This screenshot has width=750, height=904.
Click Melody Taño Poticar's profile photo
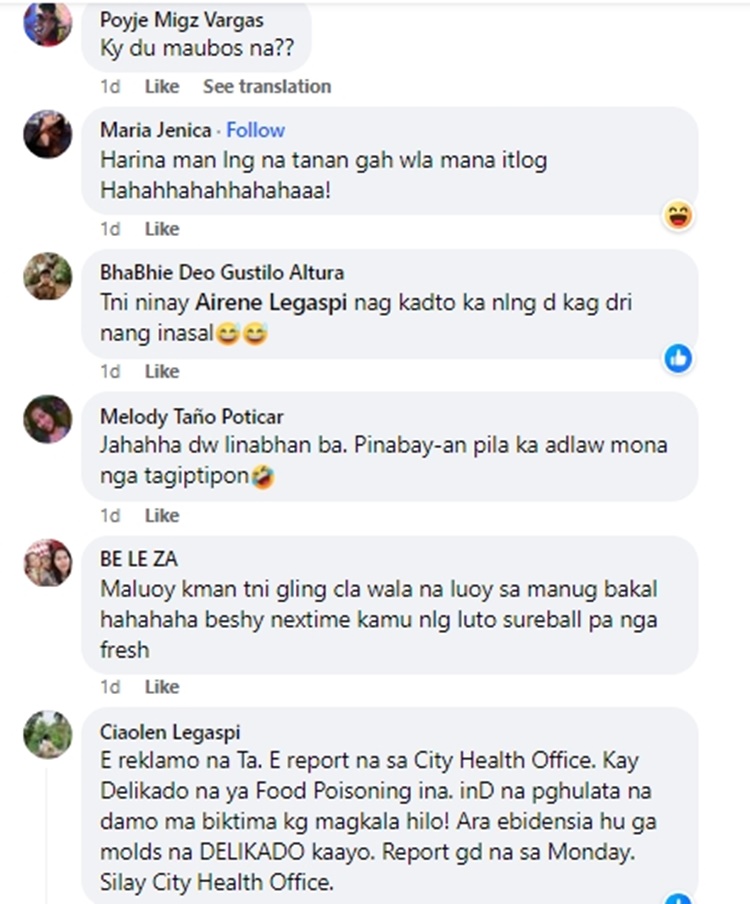(x=47, y=419)
